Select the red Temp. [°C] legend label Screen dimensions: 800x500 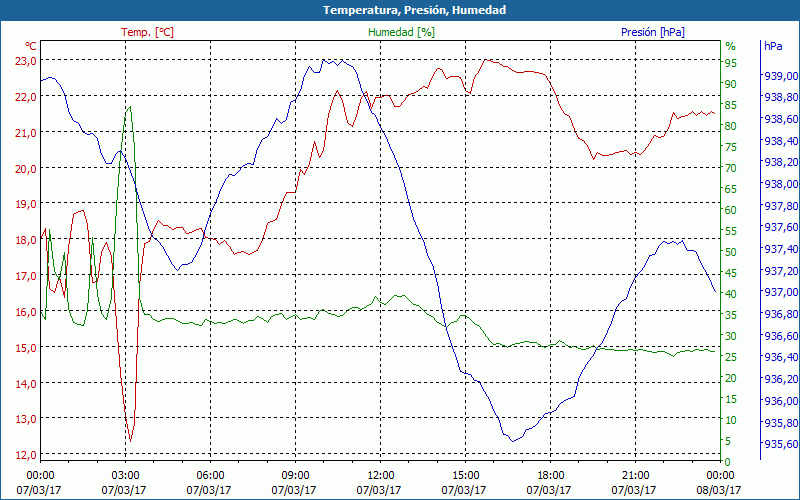coord(147,32)
